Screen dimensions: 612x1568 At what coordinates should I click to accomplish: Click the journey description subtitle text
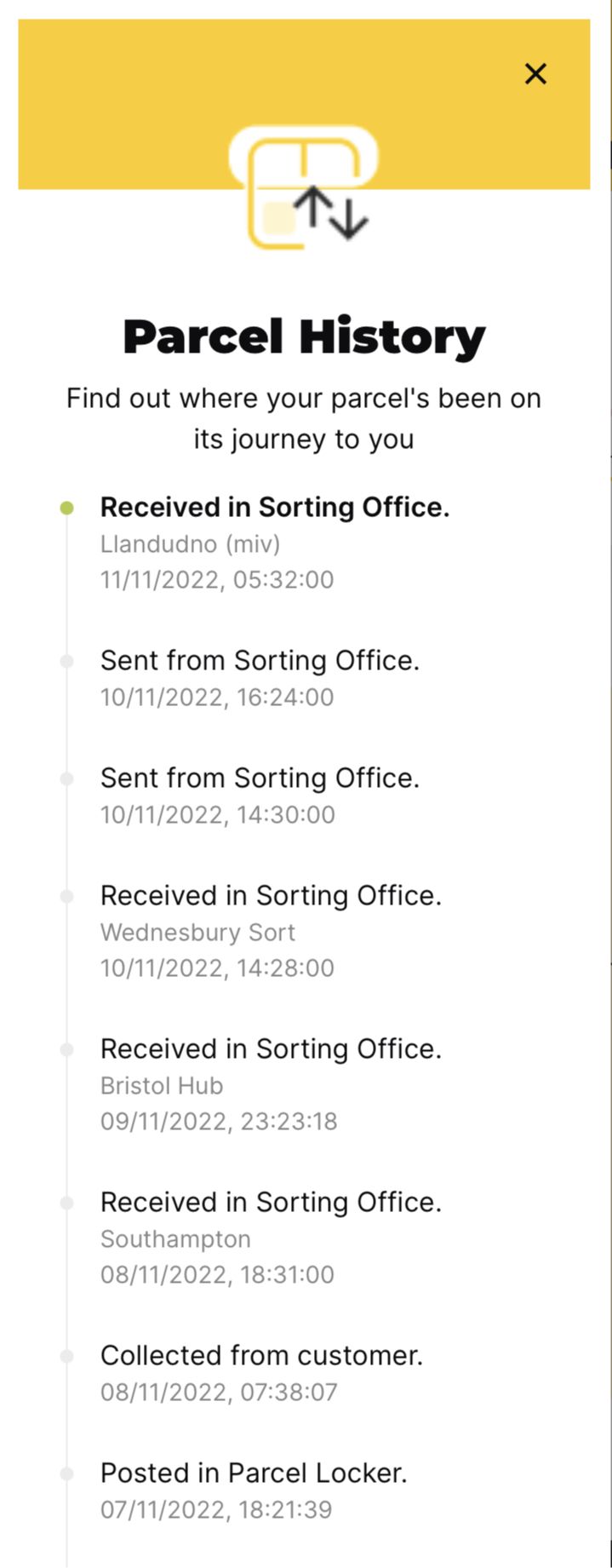pyautogui.click(x=304, y=418)
